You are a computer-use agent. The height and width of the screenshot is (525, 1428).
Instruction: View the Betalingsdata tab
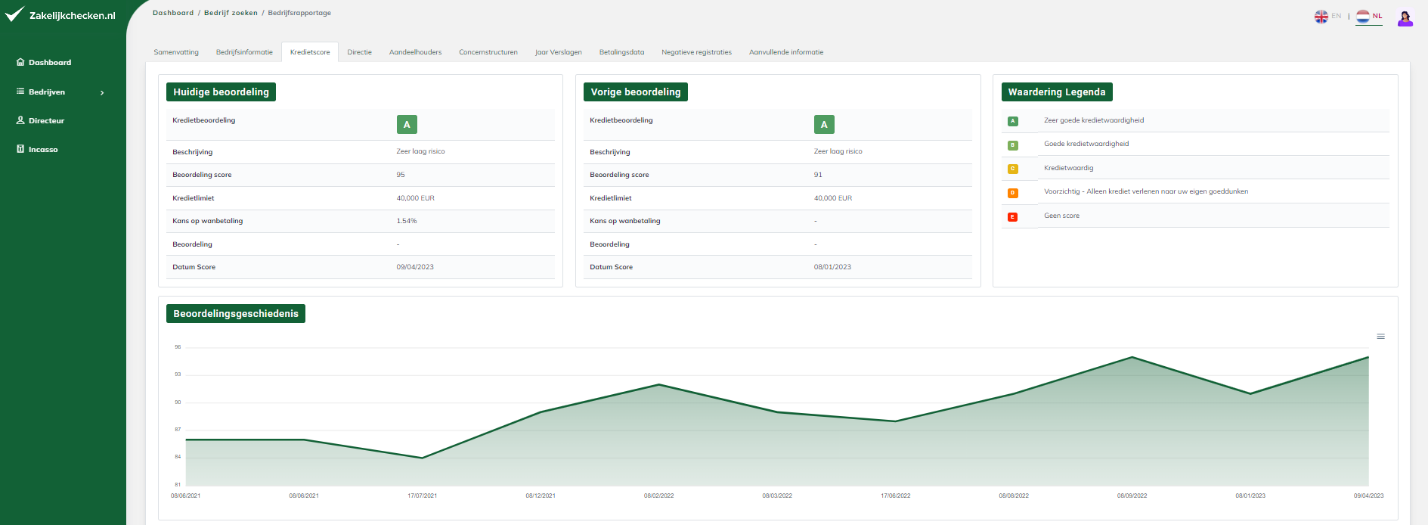pyautogui.click(x=621, y=51)
